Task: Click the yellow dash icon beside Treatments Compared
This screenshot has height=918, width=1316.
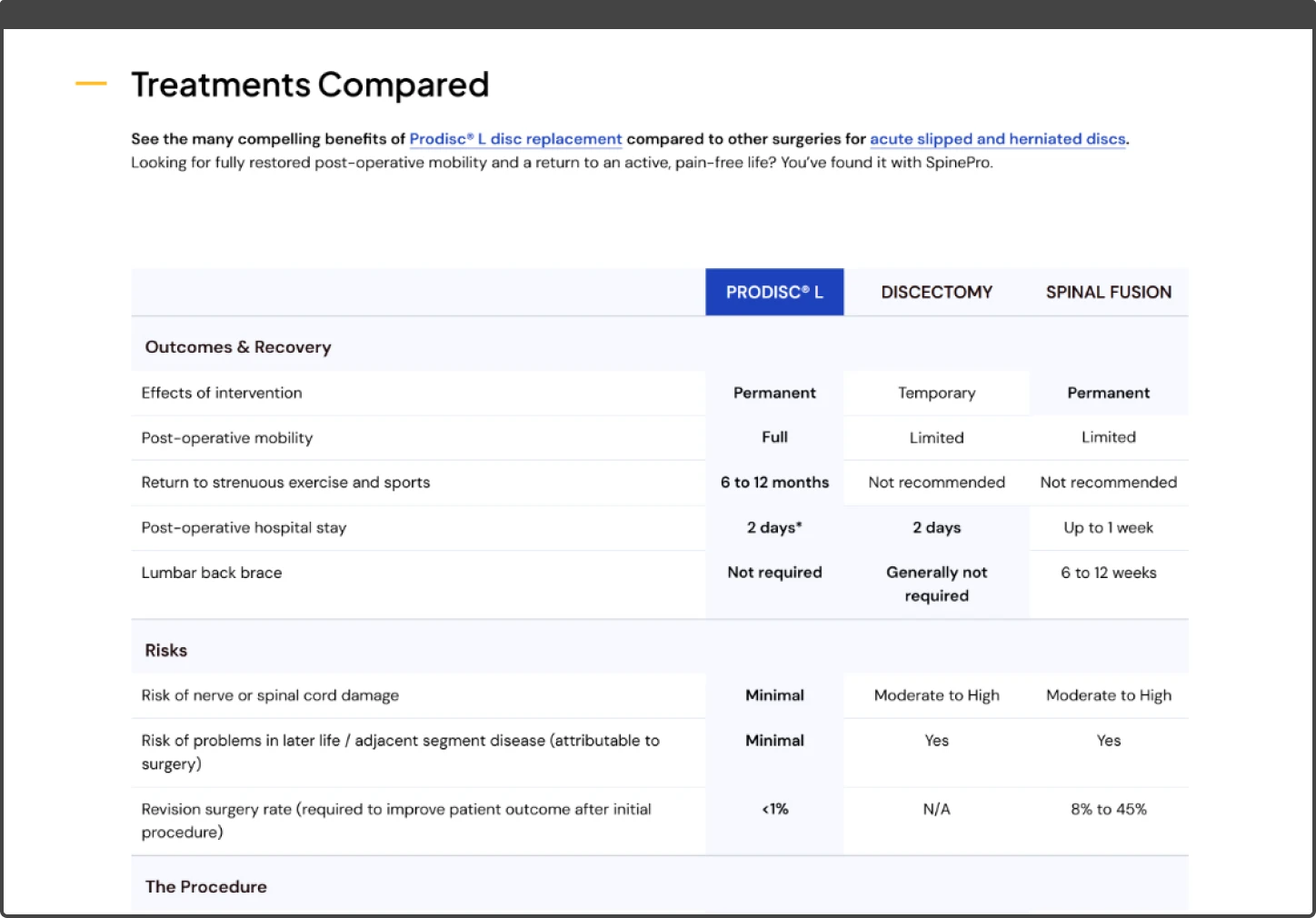Action: click(x=90, y=83)
